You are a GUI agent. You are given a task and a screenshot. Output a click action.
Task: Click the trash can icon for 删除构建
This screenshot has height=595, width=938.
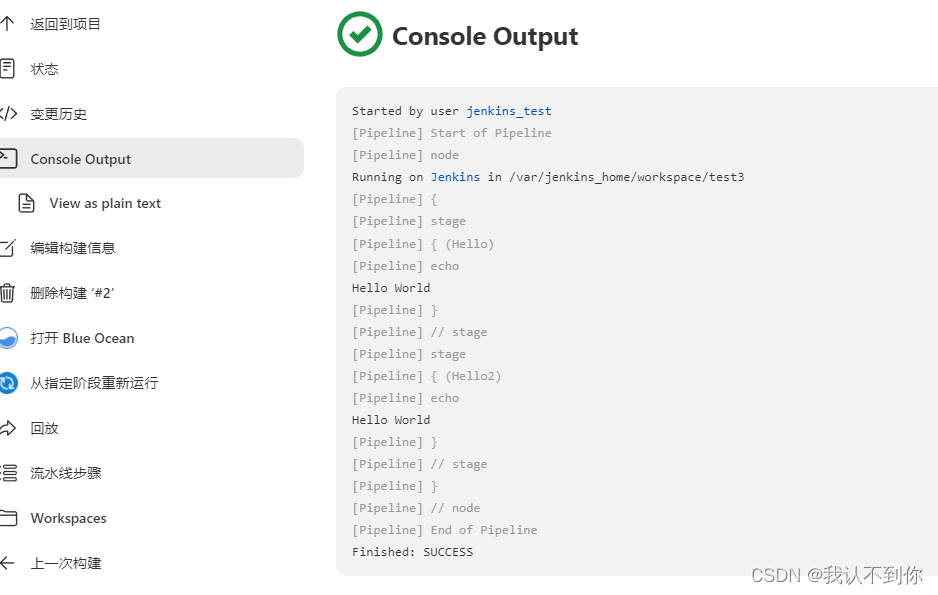pos(7,293)
